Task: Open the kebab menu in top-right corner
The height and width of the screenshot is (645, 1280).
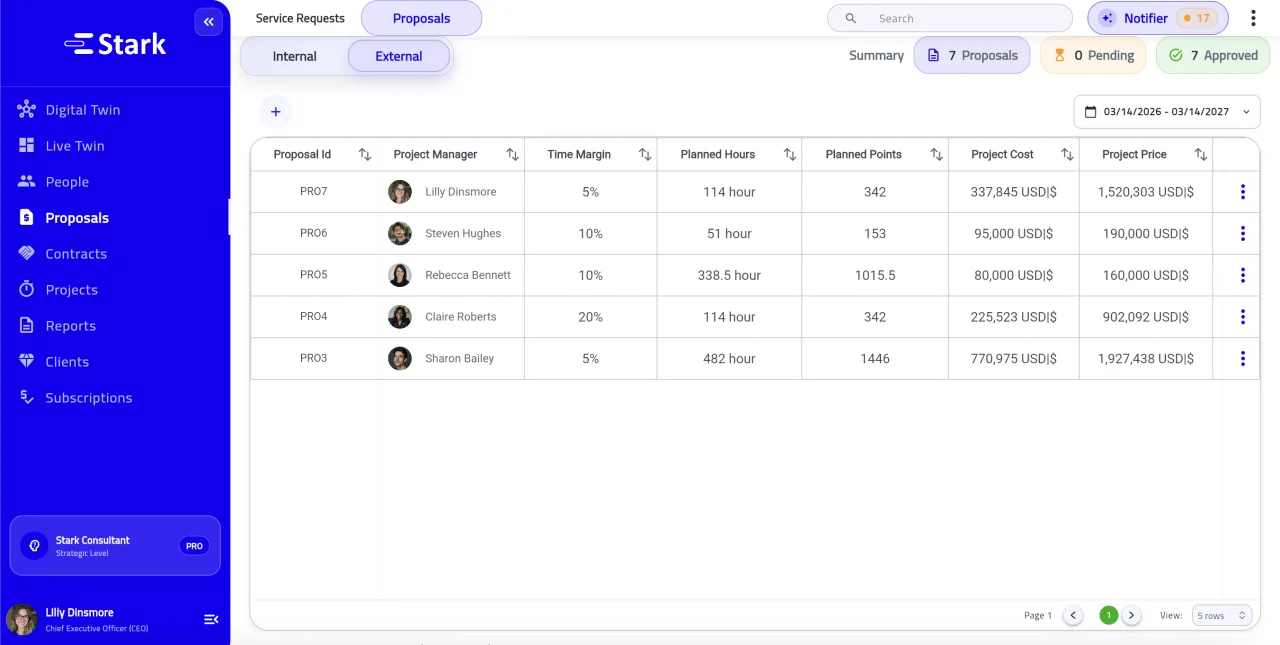Action: click(x=1253, y=18)
